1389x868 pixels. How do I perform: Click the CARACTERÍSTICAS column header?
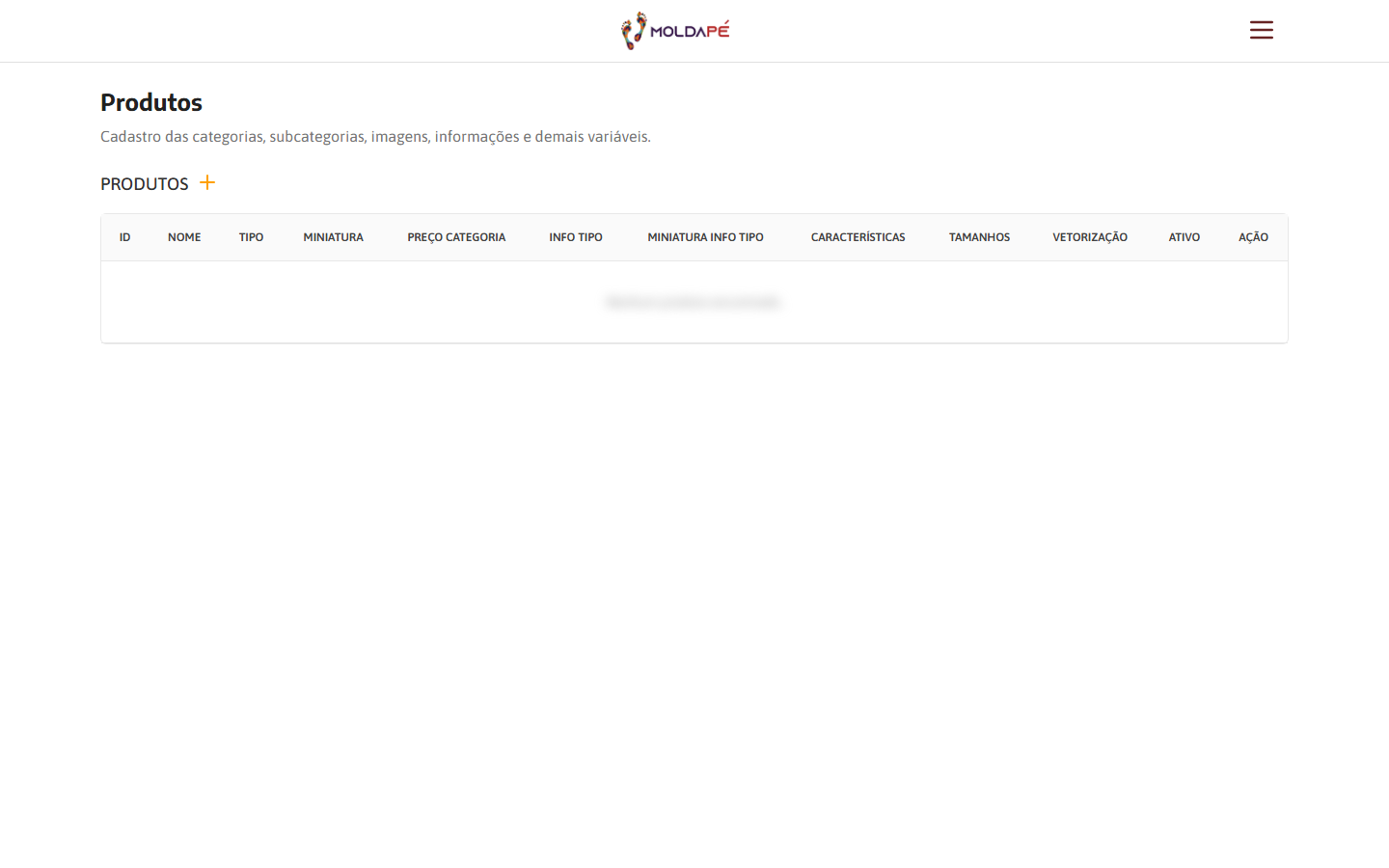pyautogui.click(x=858, y=237)
